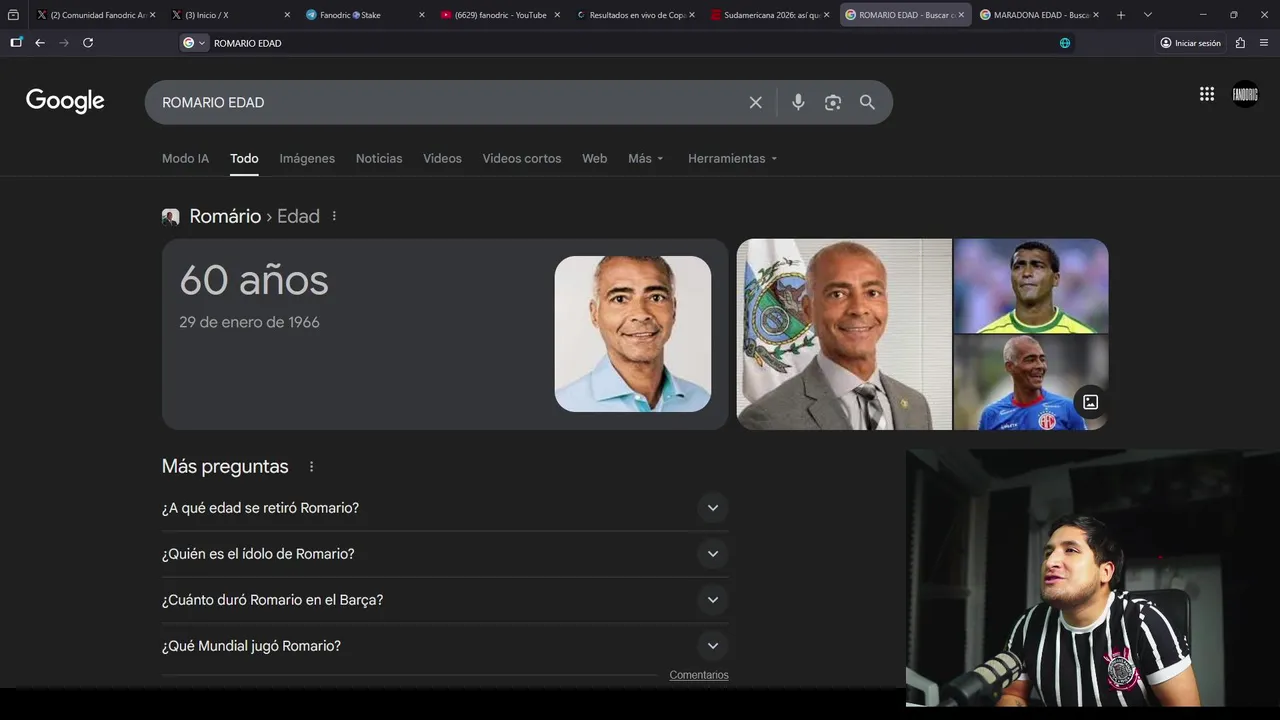This screenshot has width=1280, height=720.
Task: Switch to Noticias results
Action: pos(379,158)
